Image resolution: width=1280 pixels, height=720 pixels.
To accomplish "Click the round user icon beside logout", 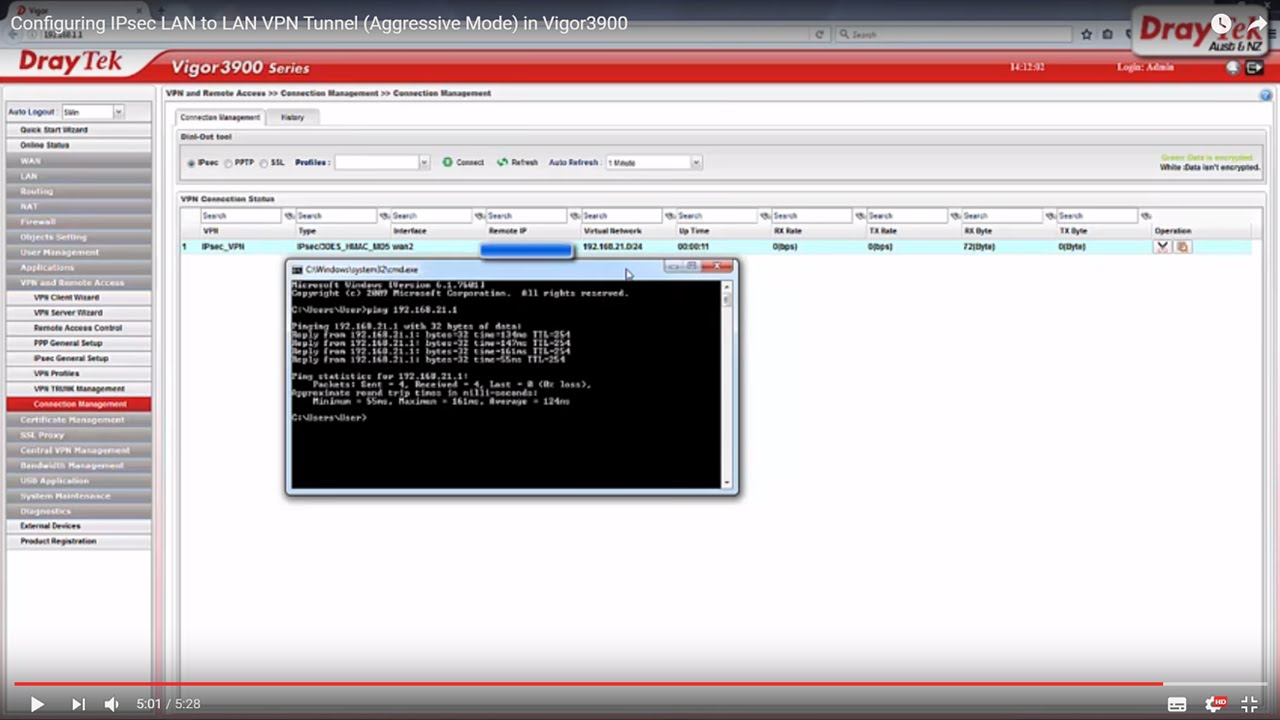I will click(x=1233, y=67).
